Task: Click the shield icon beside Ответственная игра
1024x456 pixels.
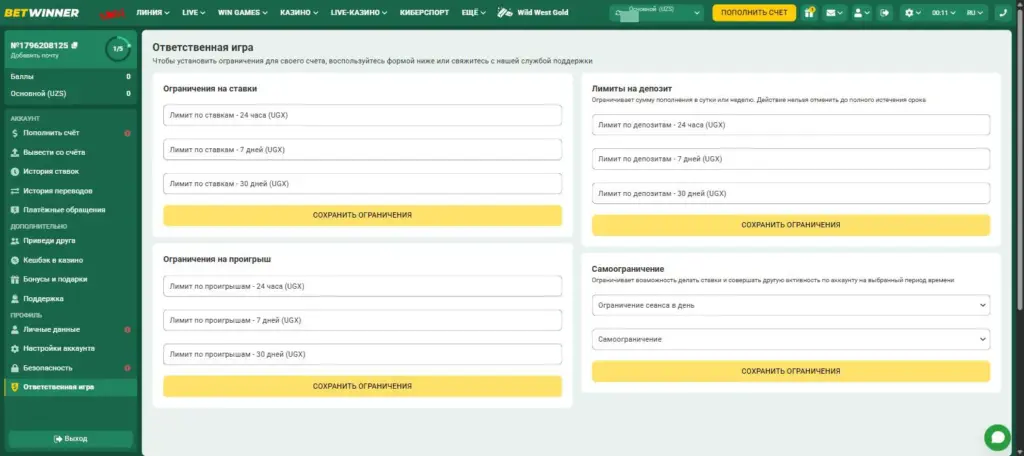Action: click(15, 387)
